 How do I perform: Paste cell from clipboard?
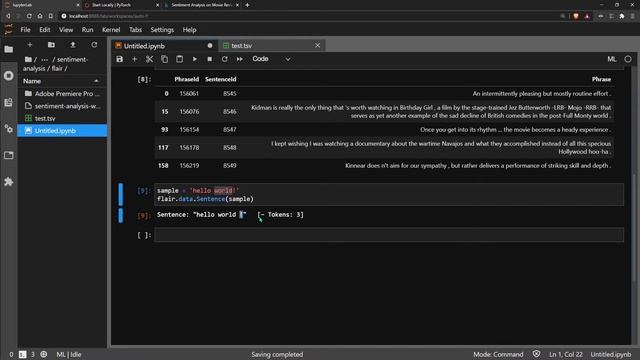[180, 59]
